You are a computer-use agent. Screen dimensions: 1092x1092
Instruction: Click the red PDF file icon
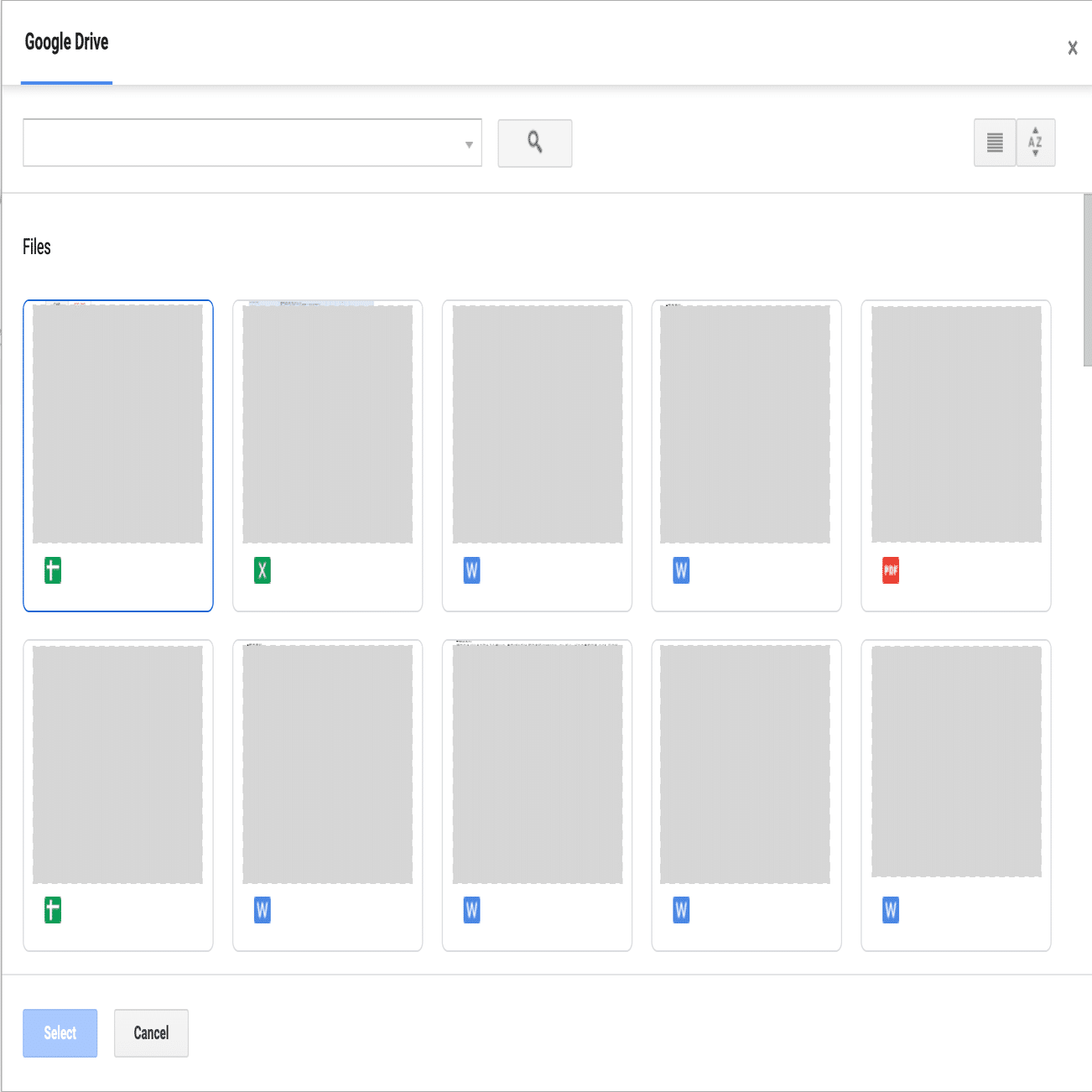coord(891,571)
